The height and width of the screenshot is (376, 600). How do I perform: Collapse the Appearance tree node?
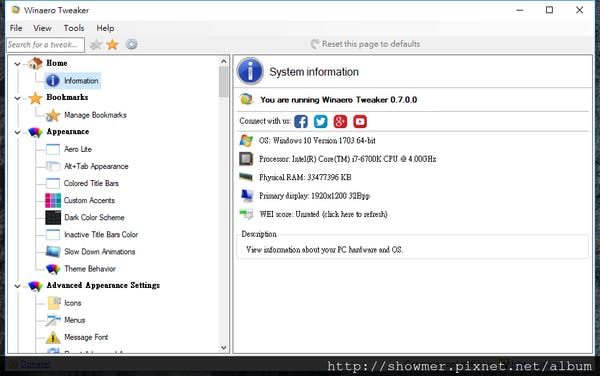pos(17,132)
